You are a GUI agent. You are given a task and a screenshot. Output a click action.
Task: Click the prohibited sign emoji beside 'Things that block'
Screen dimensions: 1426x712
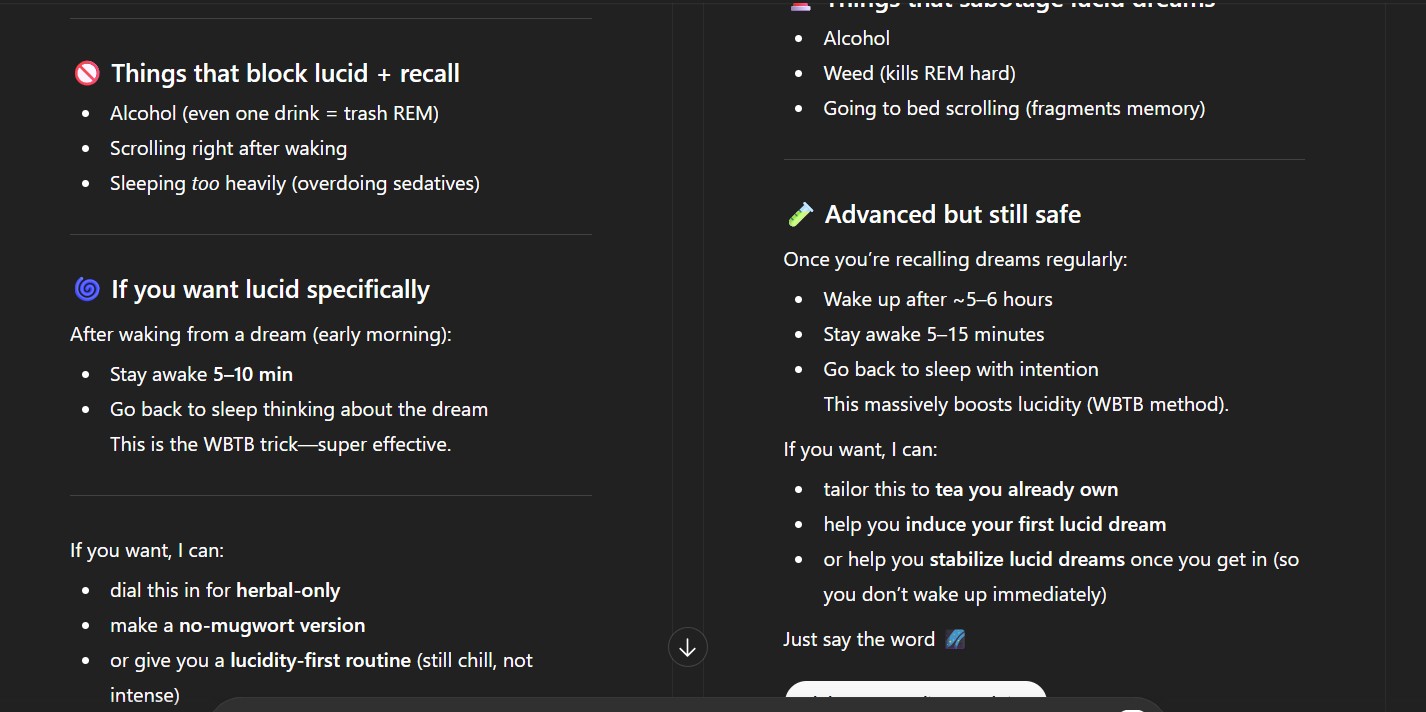pyautogui.click(x=87, y=74)
